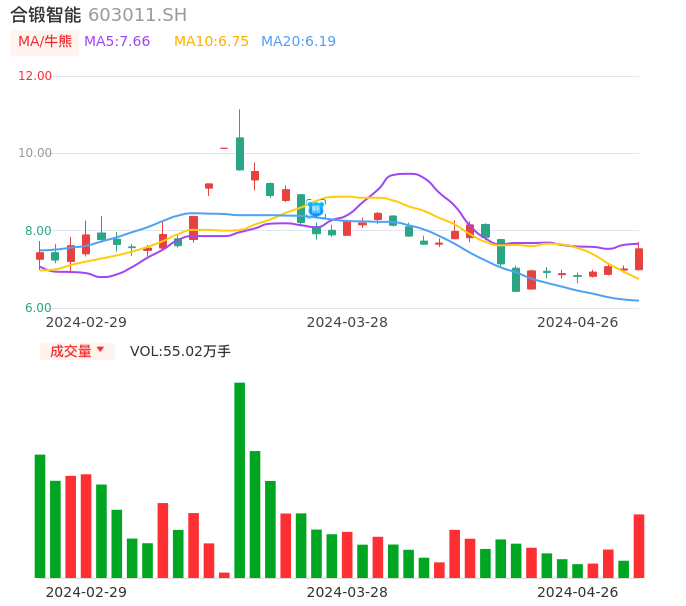
Task: Click the 6.00 price axis label
Action: pyautogui.click(x=39, y=308)
